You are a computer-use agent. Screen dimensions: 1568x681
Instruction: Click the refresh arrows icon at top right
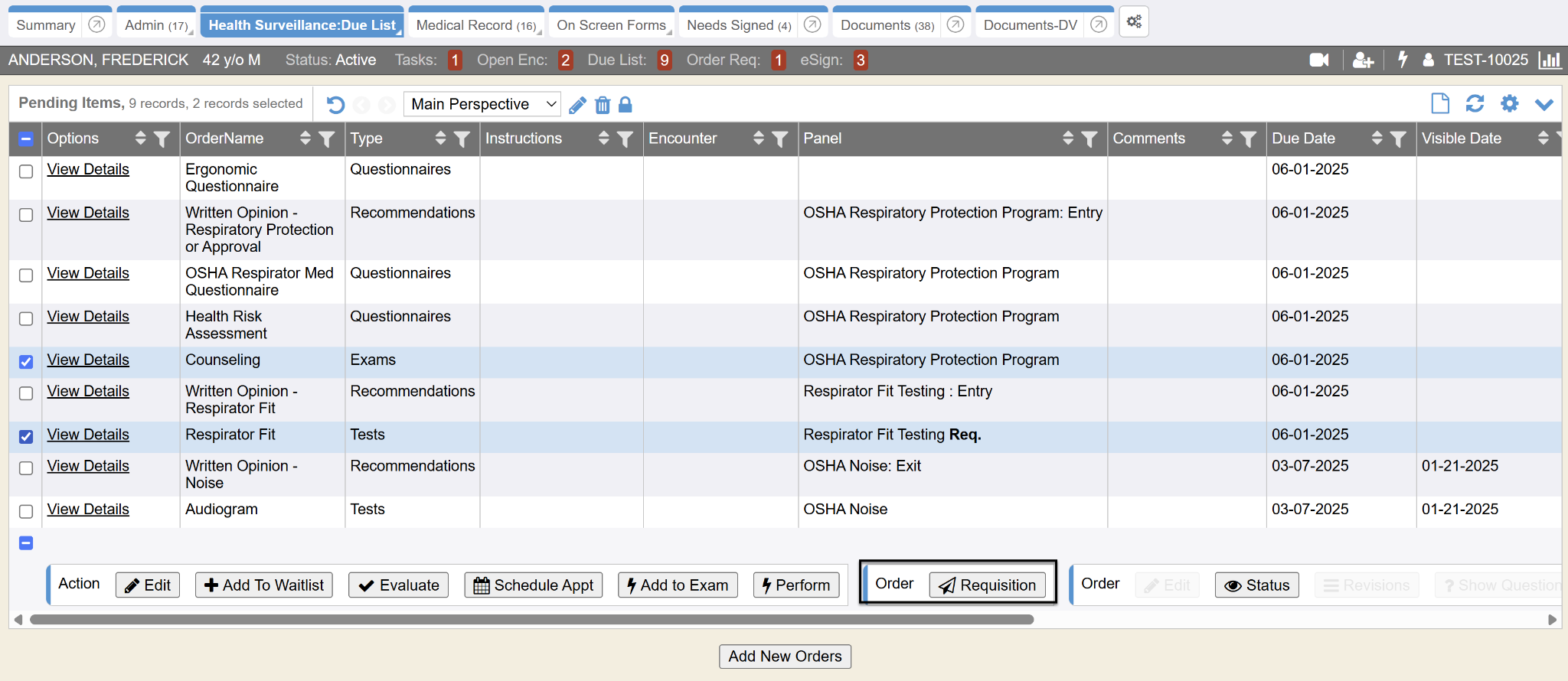point(1475,103)
